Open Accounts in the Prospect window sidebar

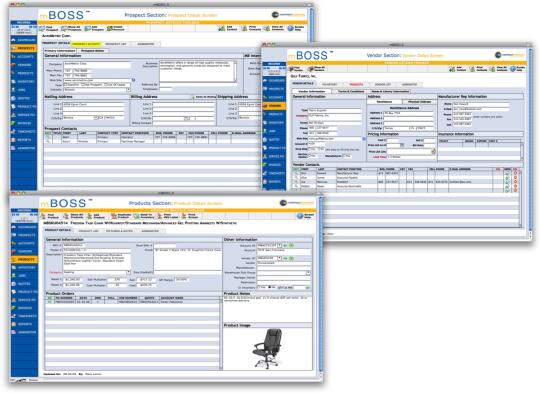pyautogui.click(x=23, y=57)
